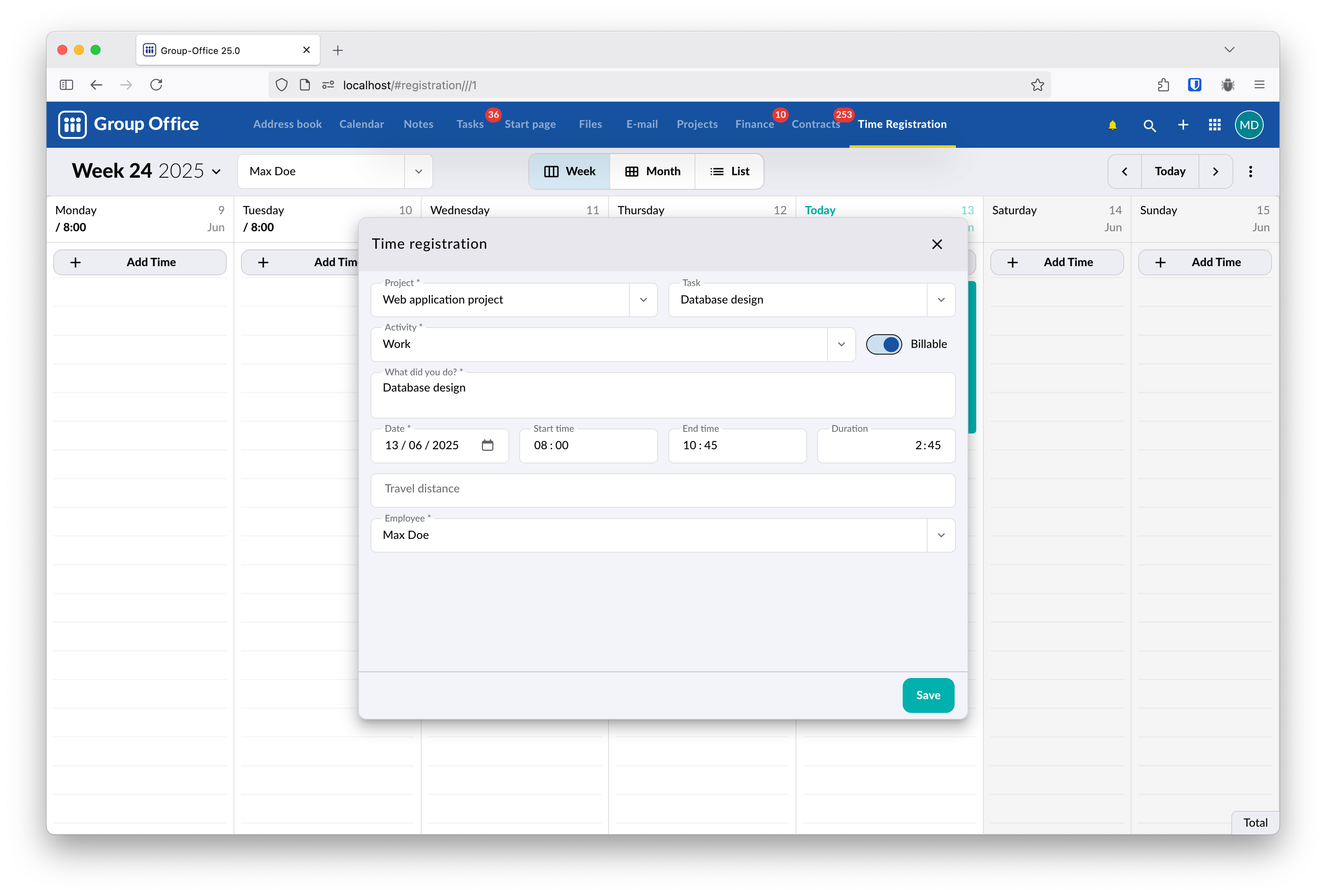
Task: Open the Week 24 2025 picker
Action: [146, 171]
